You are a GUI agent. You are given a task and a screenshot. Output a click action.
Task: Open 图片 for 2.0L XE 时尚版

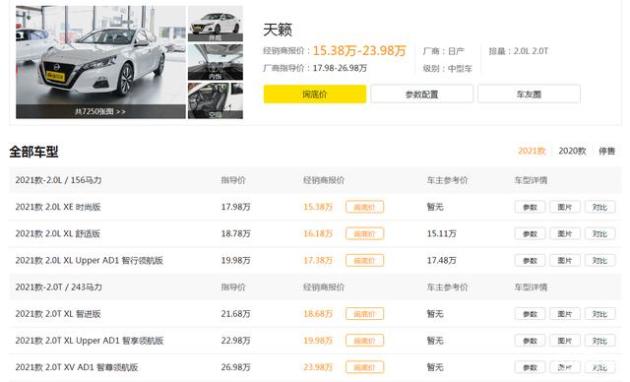tap(565, 207)
